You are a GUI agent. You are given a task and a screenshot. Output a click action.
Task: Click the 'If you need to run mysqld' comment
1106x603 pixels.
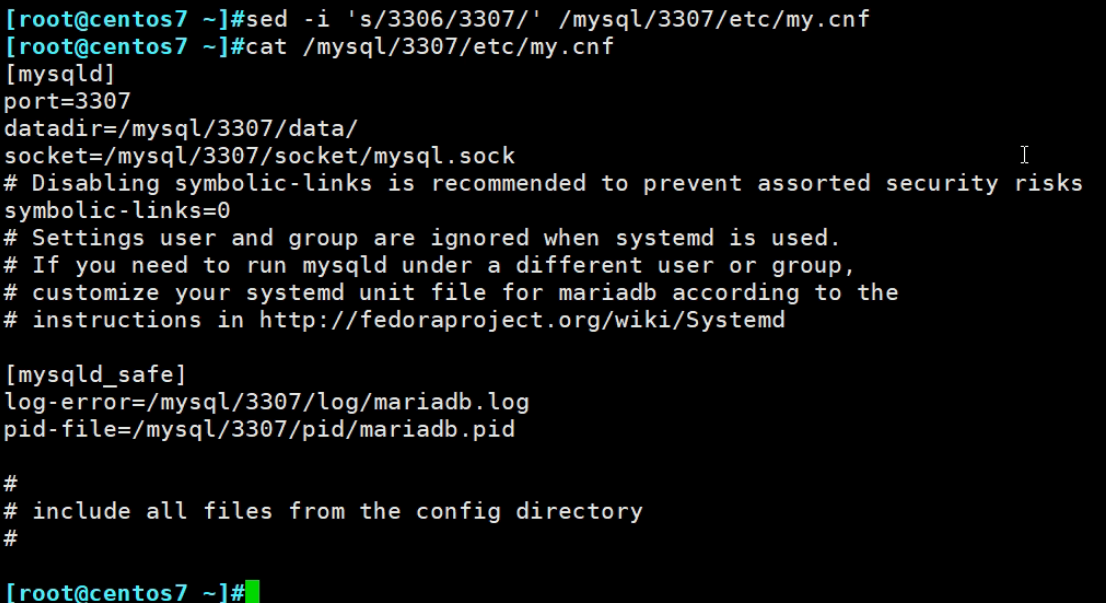coord(430,265)
